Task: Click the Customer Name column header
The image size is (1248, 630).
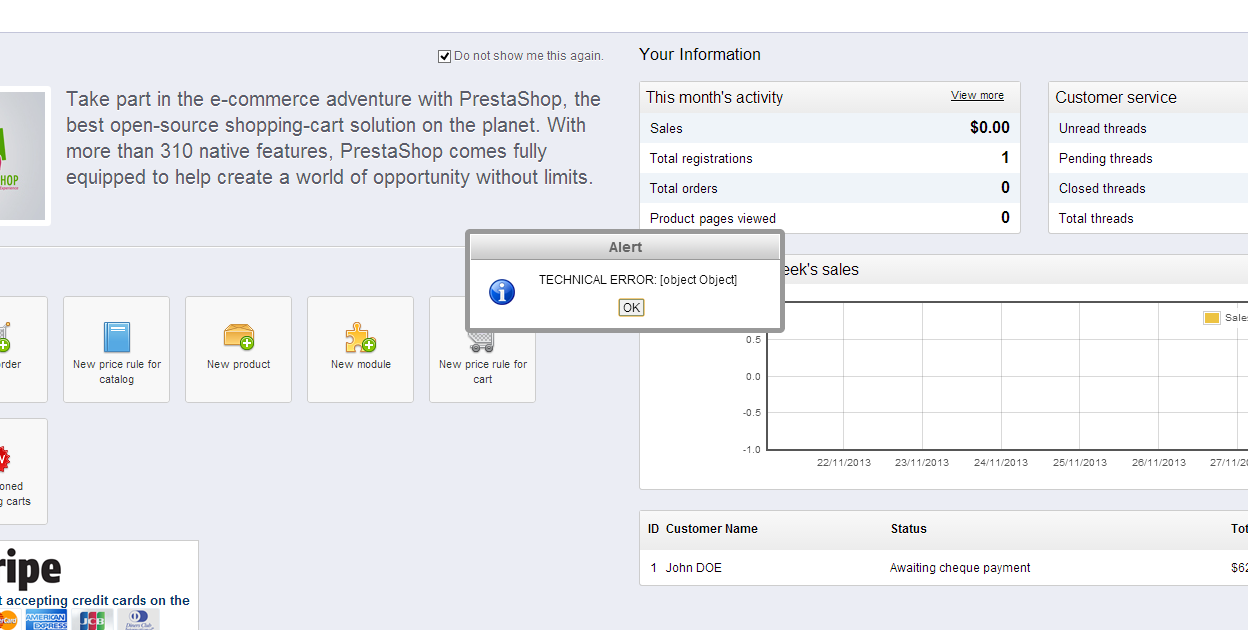Action: click(712, 529)
